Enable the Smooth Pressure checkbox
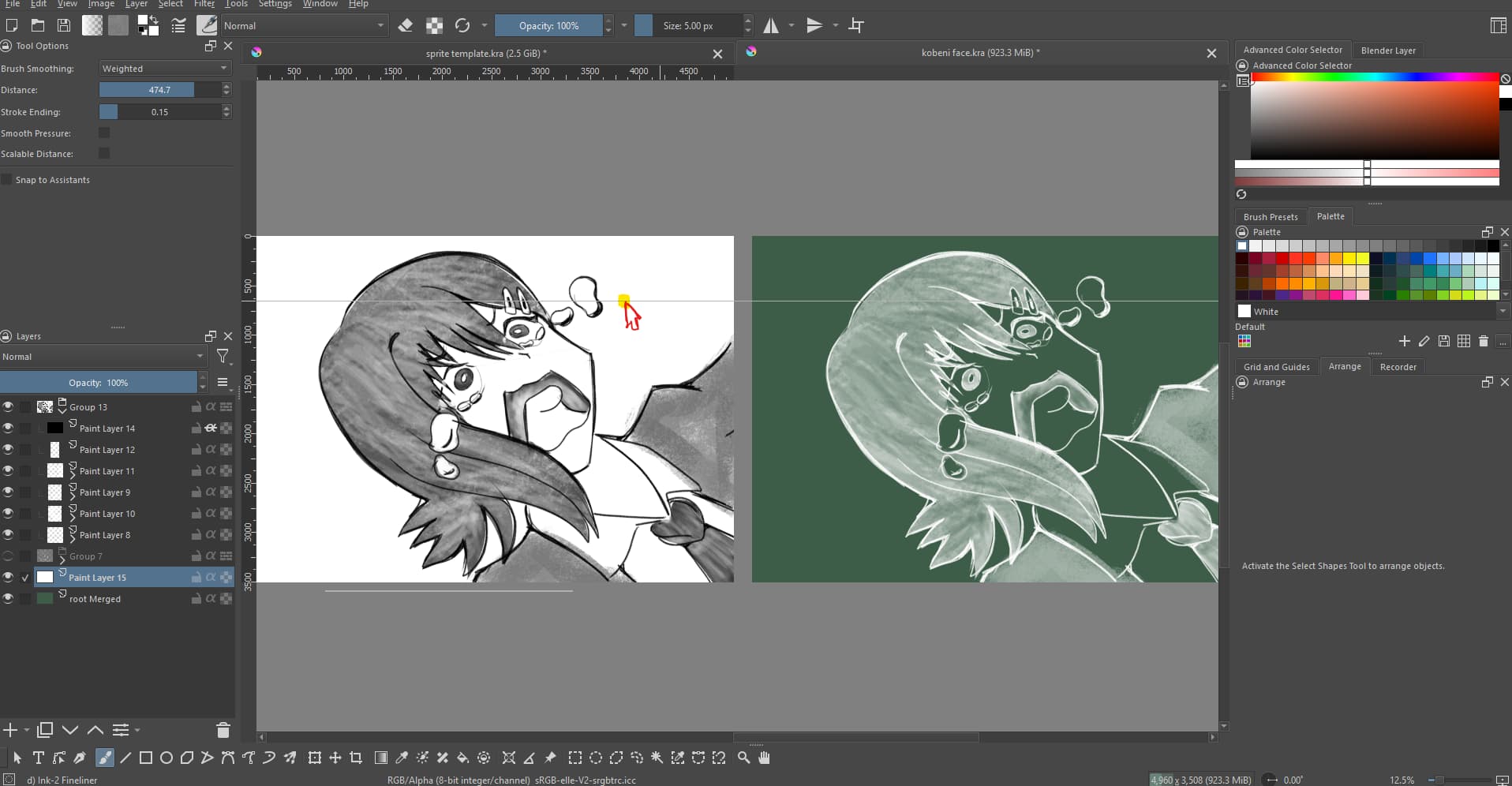The width and height of the screenshot is (1512, 786). point(104,133)
